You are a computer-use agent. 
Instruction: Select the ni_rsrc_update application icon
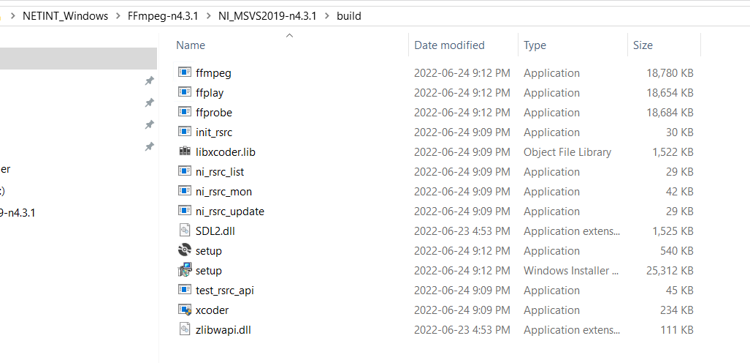click(185, 210)
